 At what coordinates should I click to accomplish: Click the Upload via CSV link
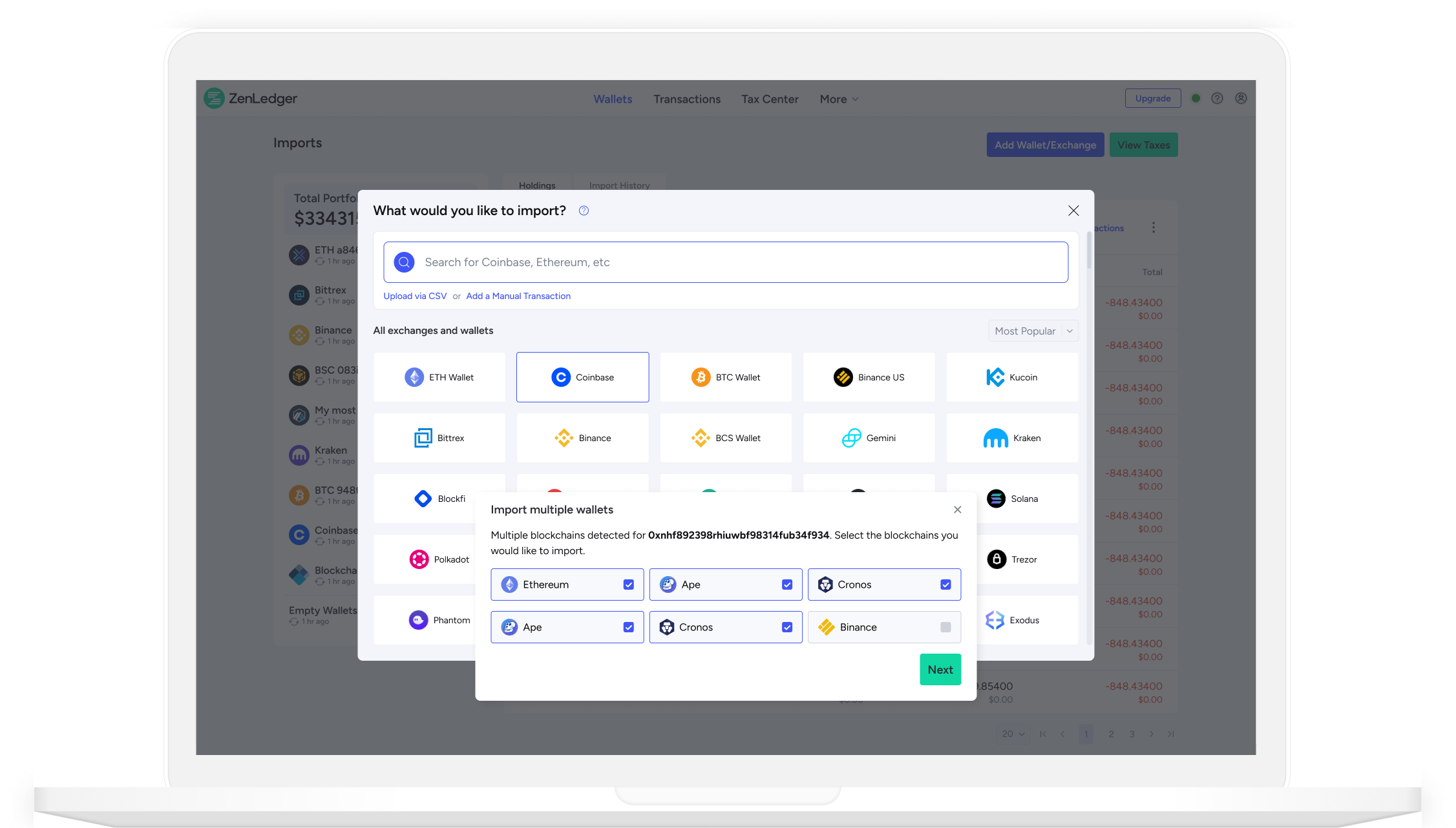(415, 296)
